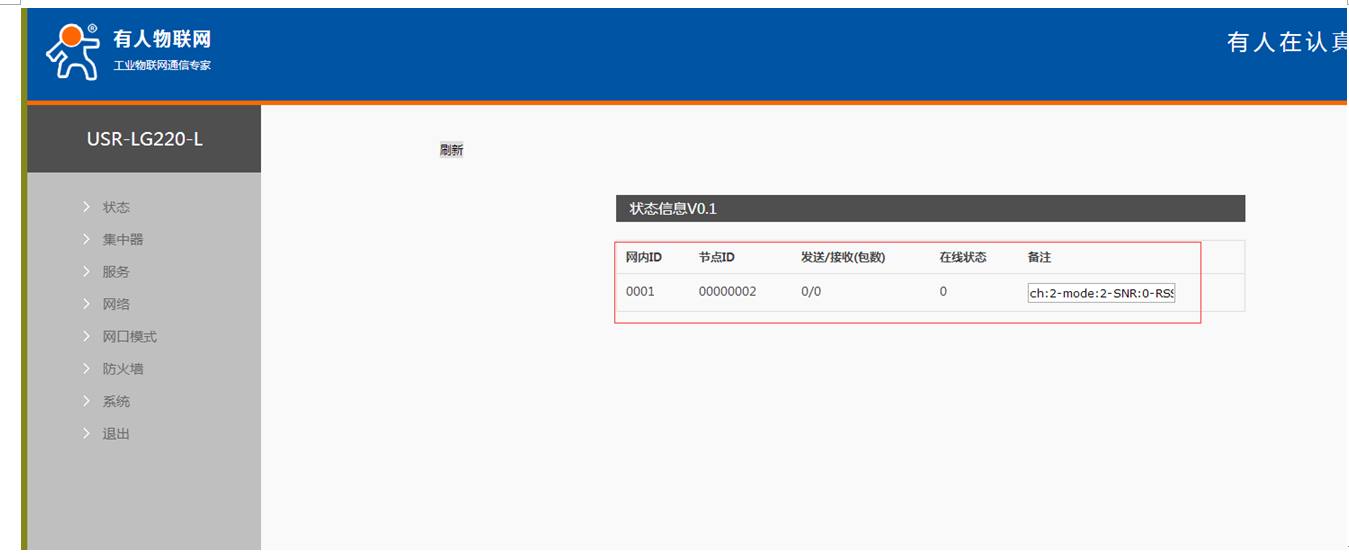
Task: Open the 网口模式 menu item
Action: pos(129,337)
